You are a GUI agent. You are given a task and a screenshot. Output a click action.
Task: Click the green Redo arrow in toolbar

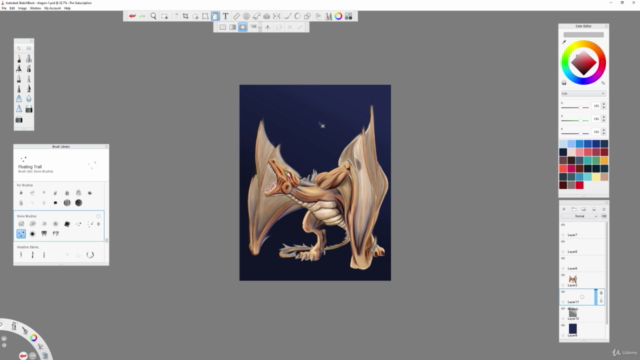point(142,16)
